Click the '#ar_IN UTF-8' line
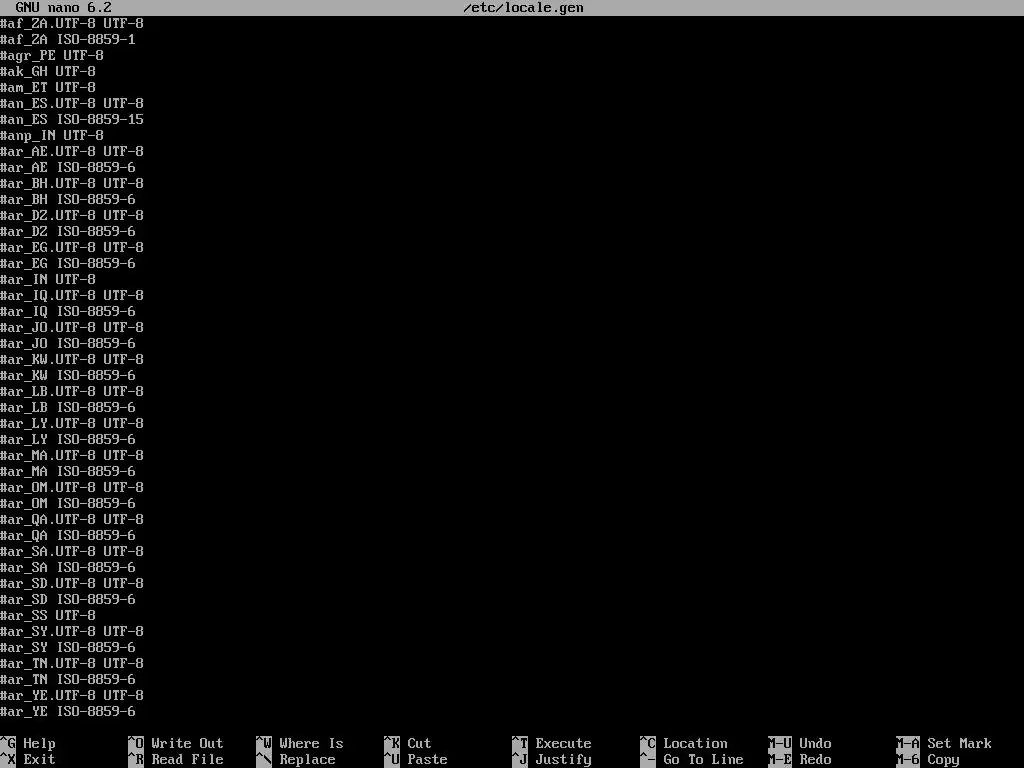This screenshot has height=768, width=1024. click(x=48, y=280)
